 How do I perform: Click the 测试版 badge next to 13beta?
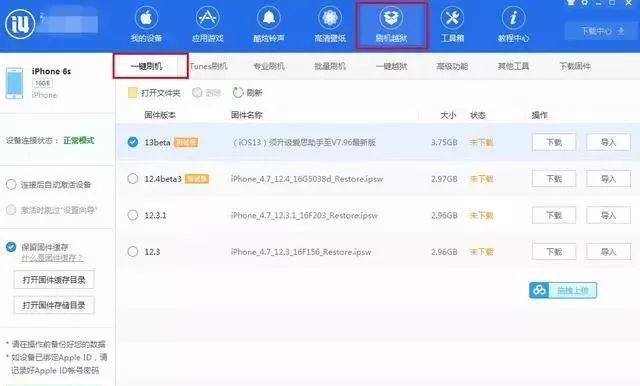point(186,142)
